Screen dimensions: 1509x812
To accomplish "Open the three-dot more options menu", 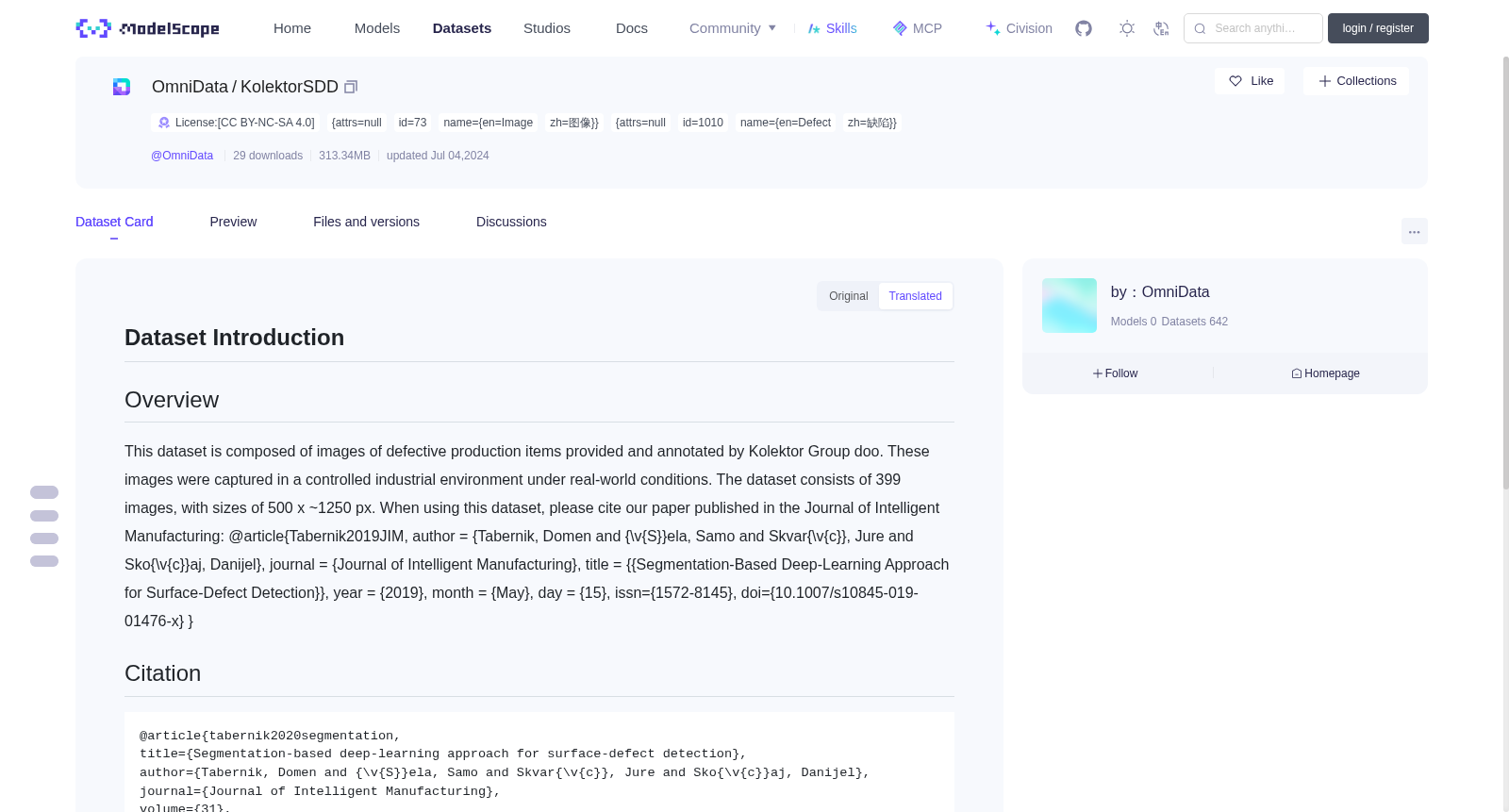I will (1415, 231).
